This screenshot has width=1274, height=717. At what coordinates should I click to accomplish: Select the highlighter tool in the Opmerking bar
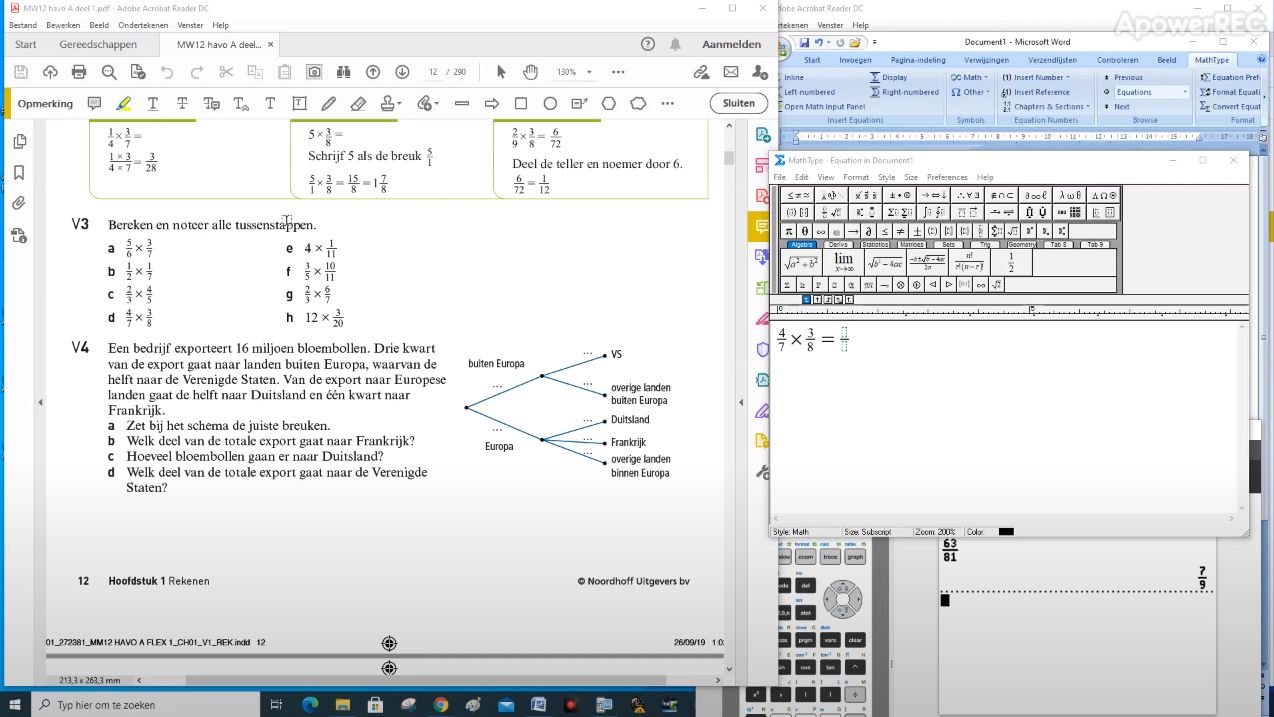[x=123, y=103]
